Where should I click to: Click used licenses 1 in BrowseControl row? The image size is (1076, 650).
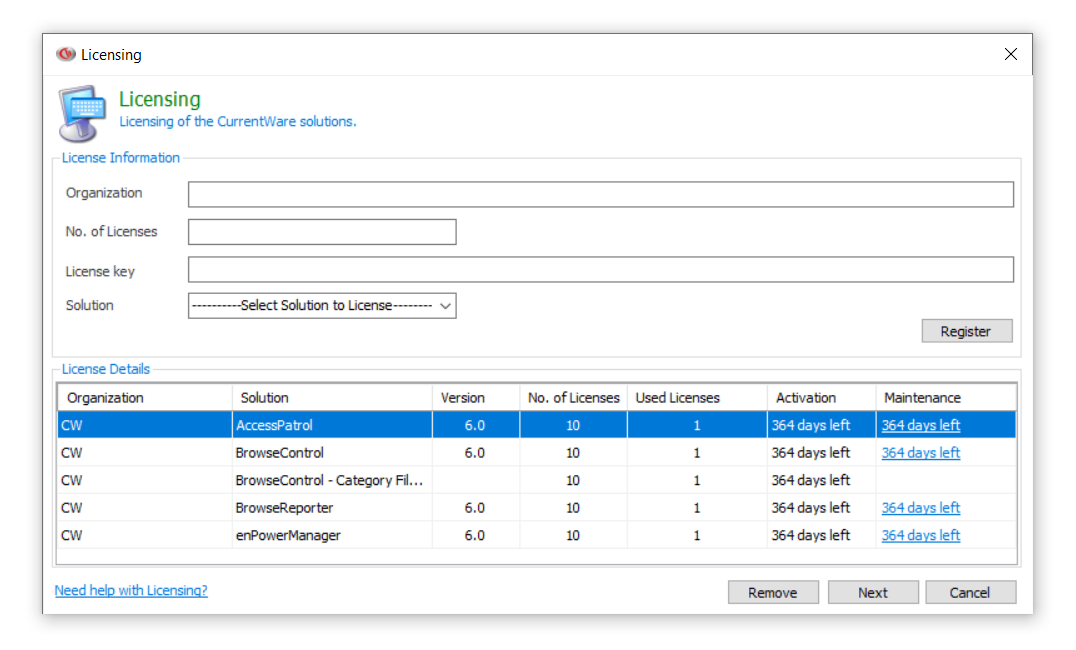(x=697, y=453)
